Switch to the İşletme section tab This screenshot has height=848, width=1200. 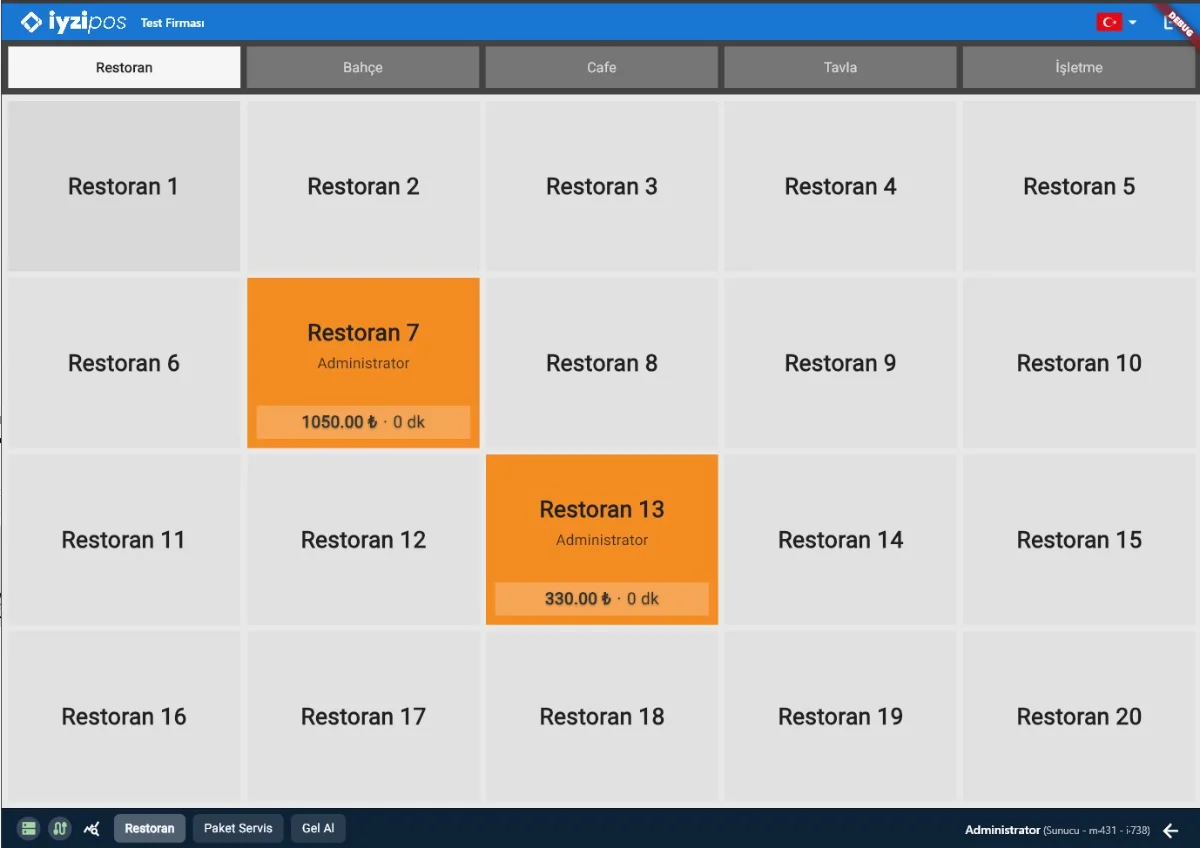tap(1079, 68)
